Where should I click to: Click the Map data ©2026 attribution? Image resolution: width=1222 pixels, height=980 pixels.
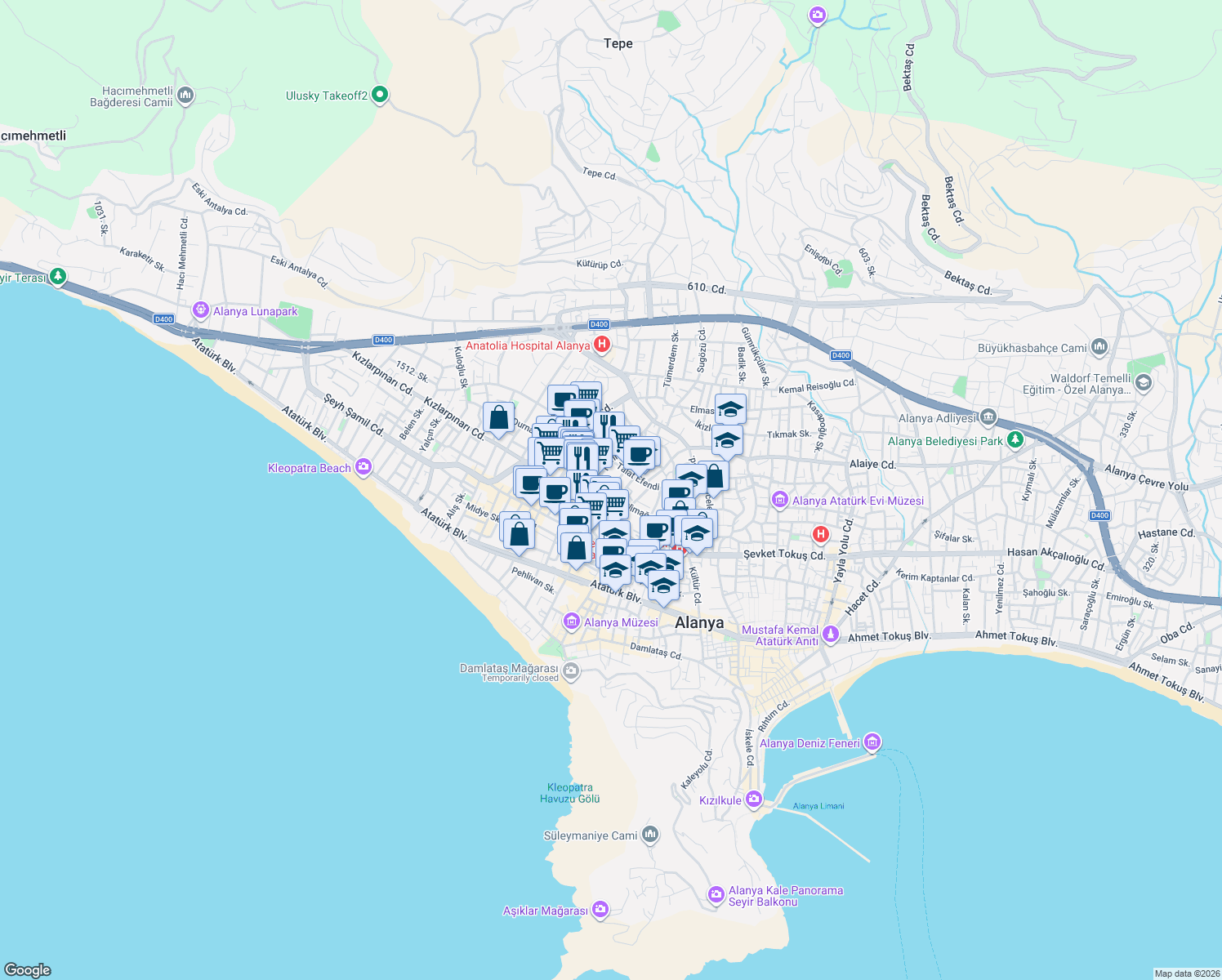click(x=1186, y=973)
